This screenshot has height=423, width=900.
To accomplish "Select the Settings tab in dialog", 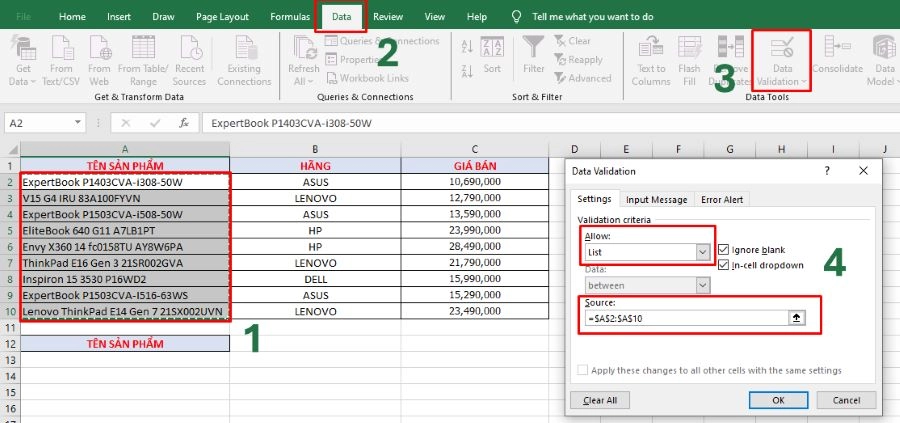I will click(x=594, y=199).
